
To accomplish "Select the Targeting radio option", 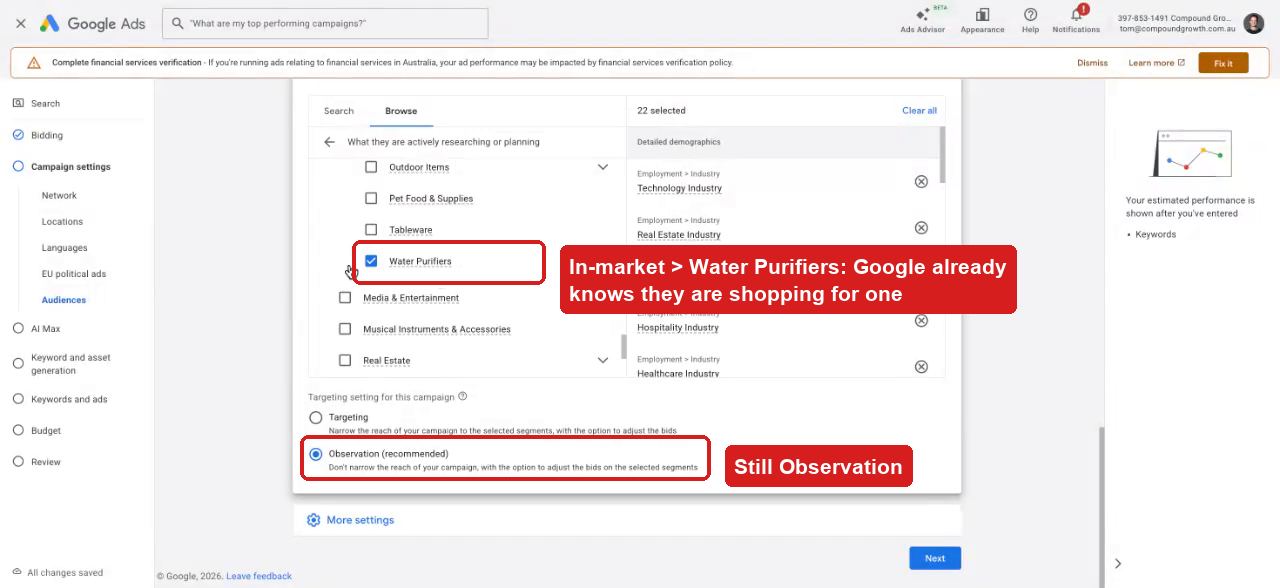I will coord(316,417).
